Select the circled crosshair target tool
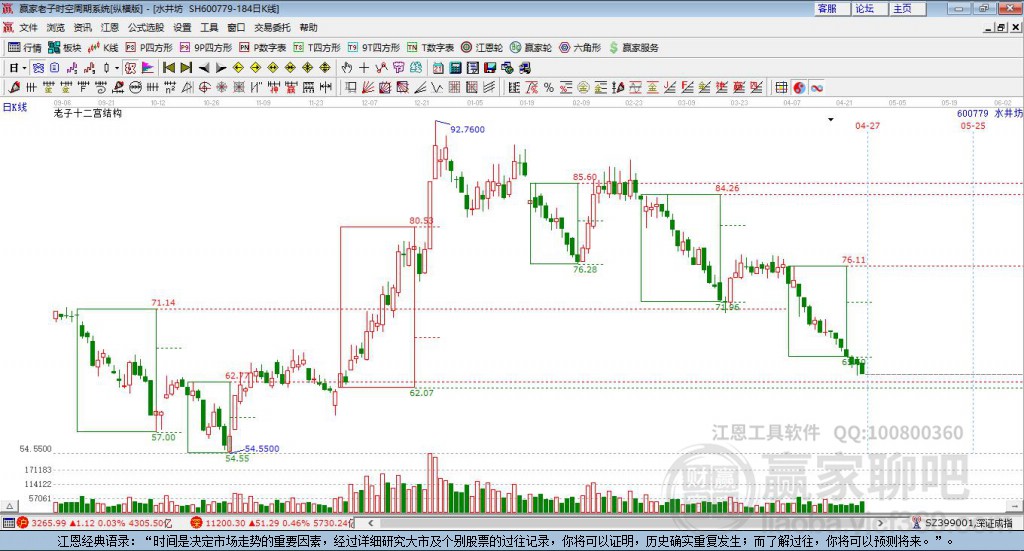1024x551 pixels. point(204,87)
